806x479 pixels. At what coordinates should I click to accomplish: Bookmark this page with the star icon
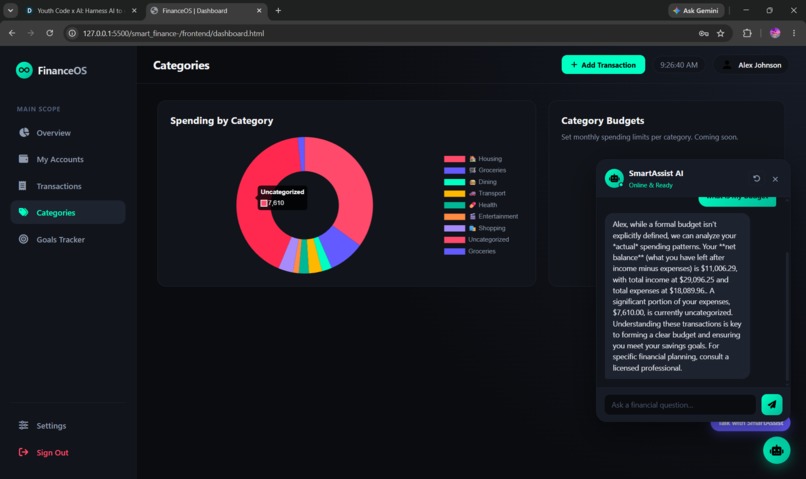click(x=721, y=33)
